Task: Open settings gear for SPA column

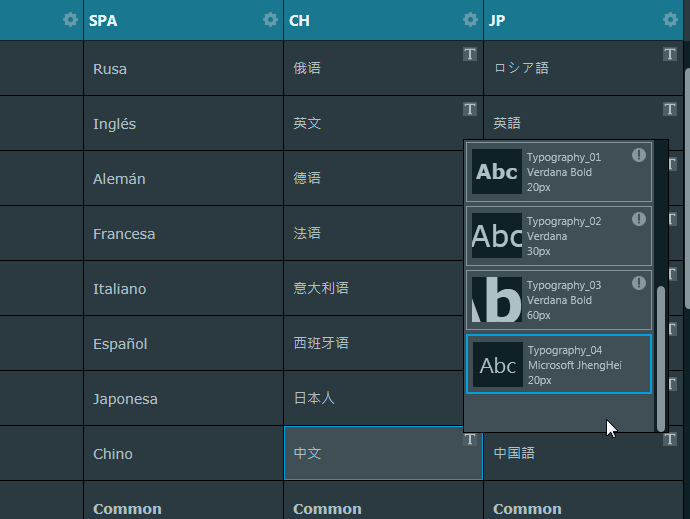Action: [270, 20]
